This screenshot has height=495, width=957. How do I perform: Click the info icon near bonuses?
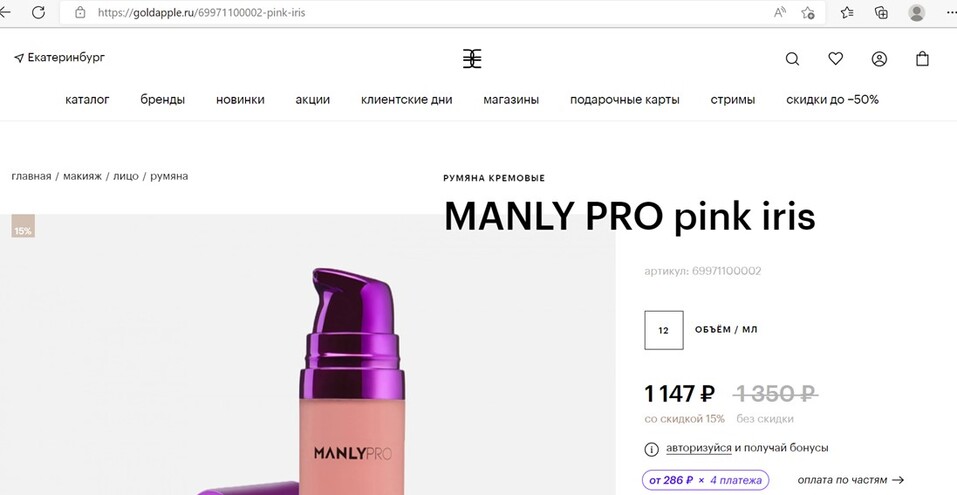[651, 449]
